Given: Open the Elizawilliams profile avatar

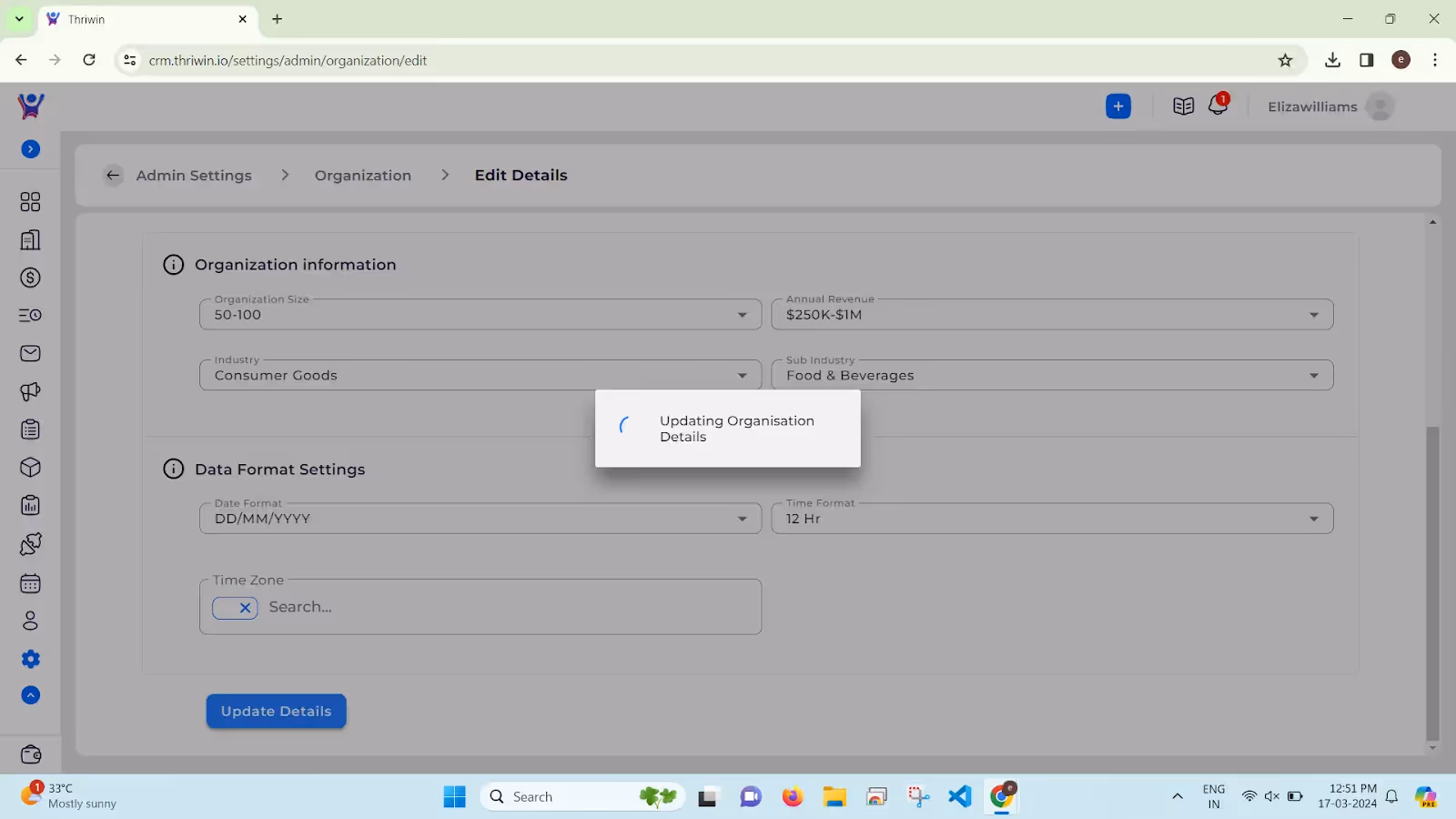Looking at the screenshot, I should [1380, 106].
